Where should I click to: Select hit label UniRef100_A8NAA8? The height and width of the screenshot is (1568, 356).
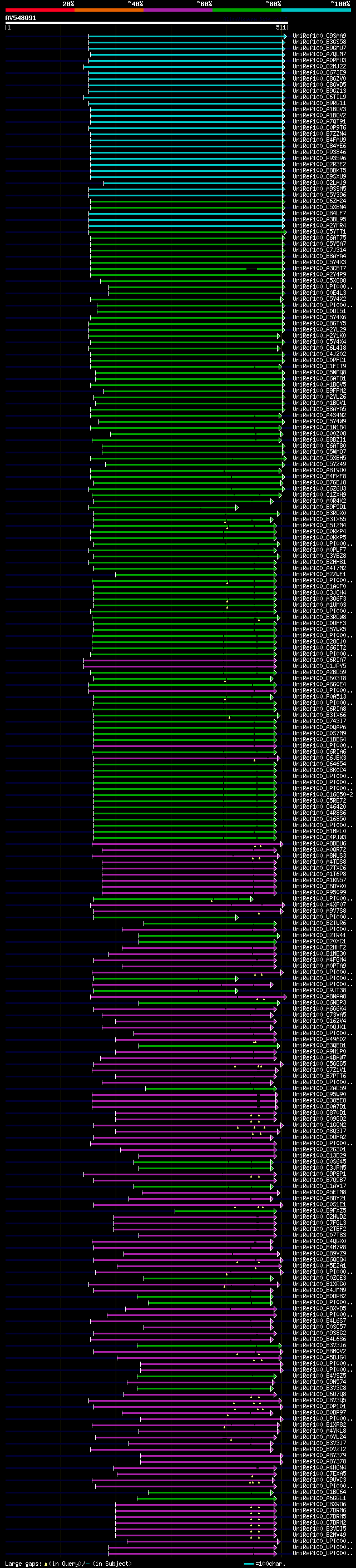[x=319, y=996]
